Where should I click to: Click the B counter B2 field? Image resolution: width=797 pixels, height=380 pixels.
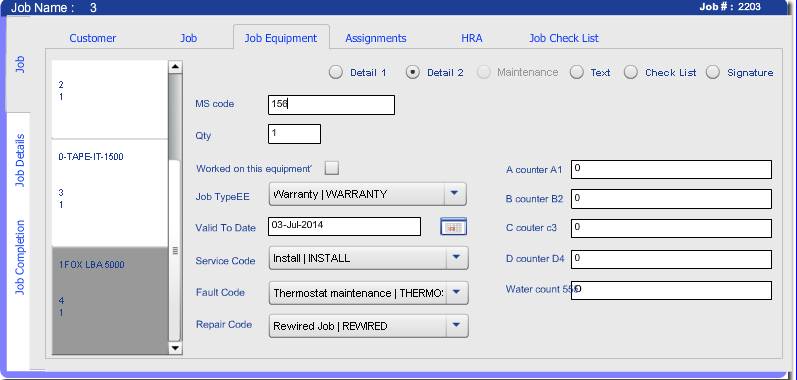[671, 199]
